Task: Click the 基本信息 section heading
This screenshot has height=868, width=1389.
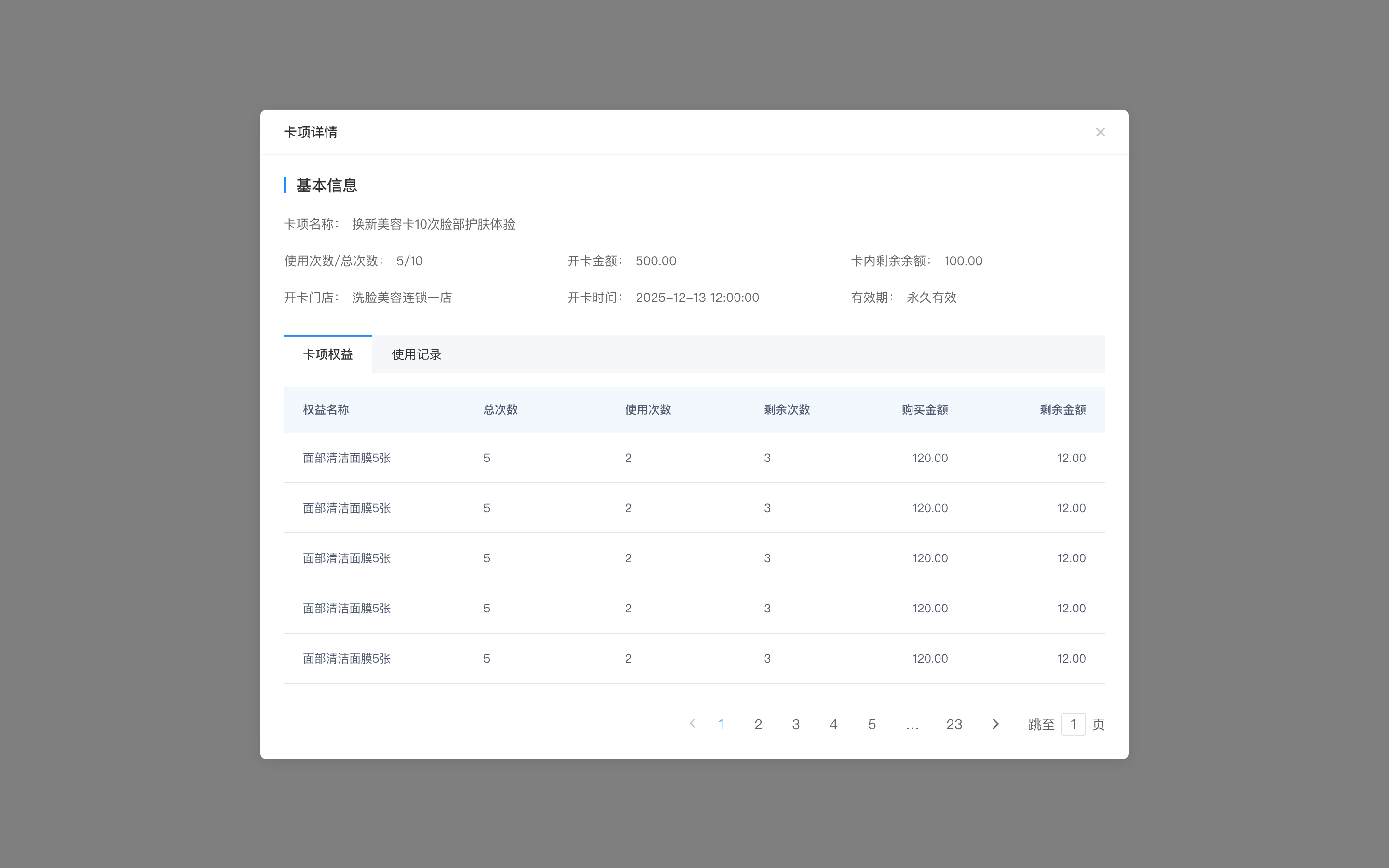Action: click(x=327, y=186)
